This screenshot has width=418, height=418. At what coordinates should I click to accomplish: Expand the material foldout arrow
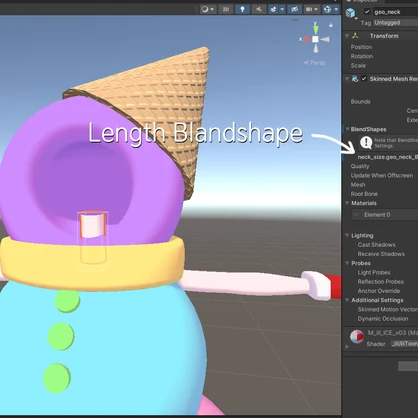(x=347, y=347)
